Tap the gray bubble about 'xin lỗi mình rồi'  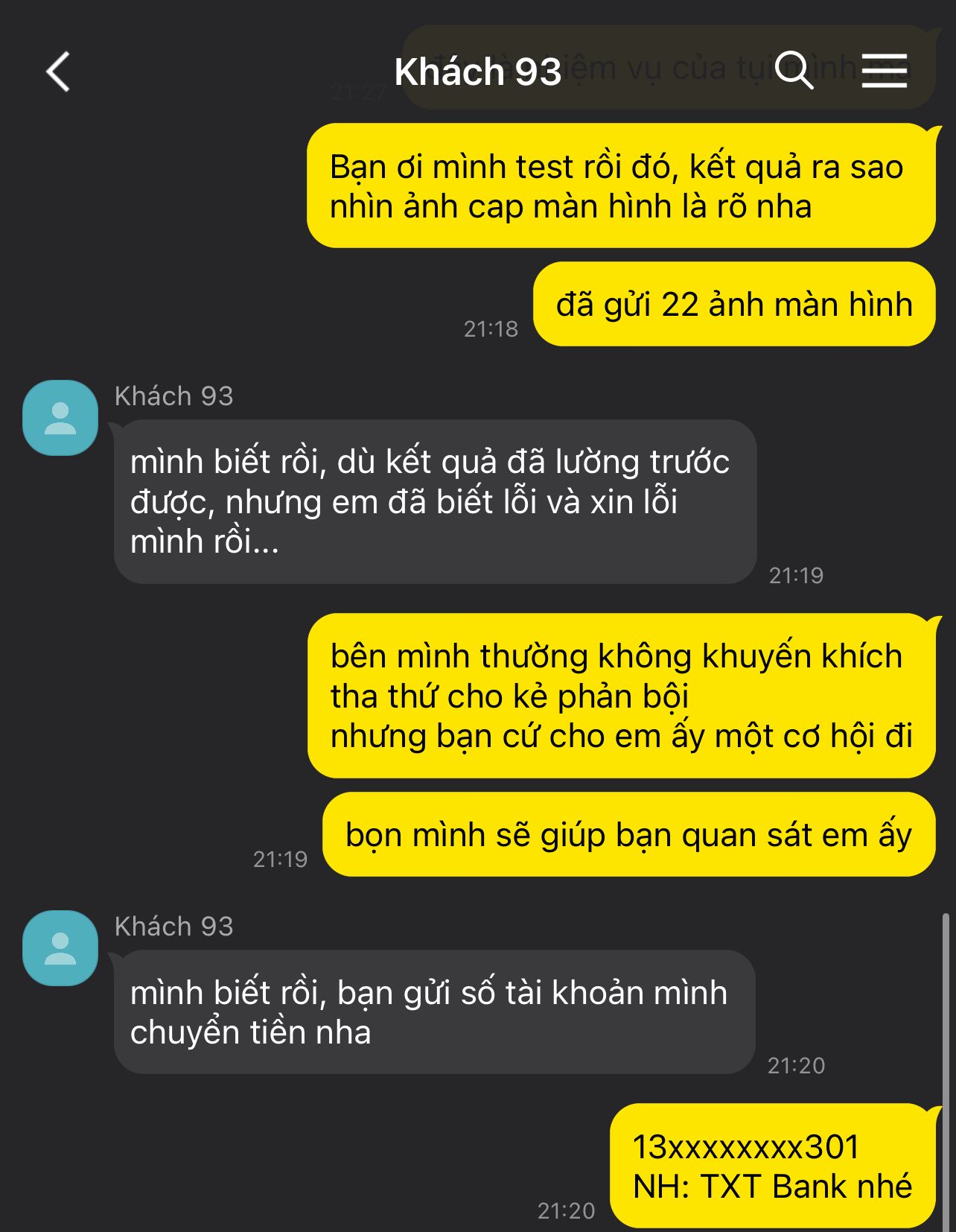[435, 501]
